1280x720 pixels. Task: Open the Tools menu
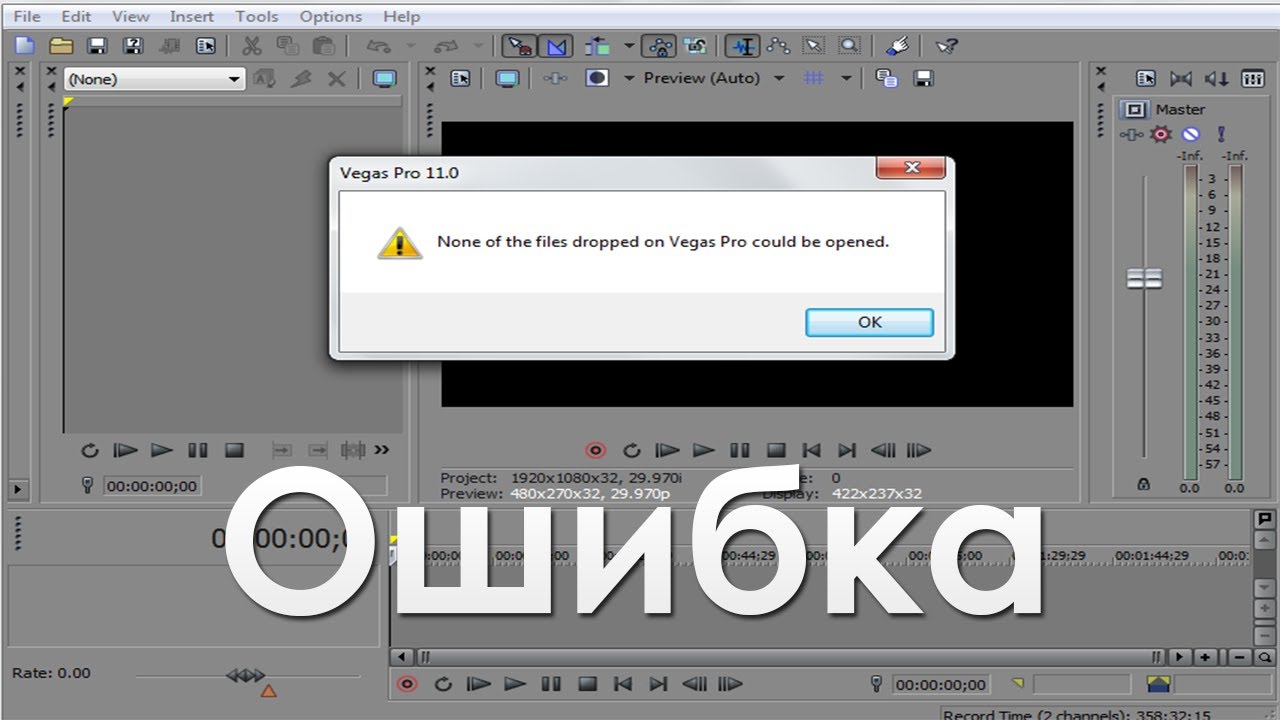[x=257, y=16]
